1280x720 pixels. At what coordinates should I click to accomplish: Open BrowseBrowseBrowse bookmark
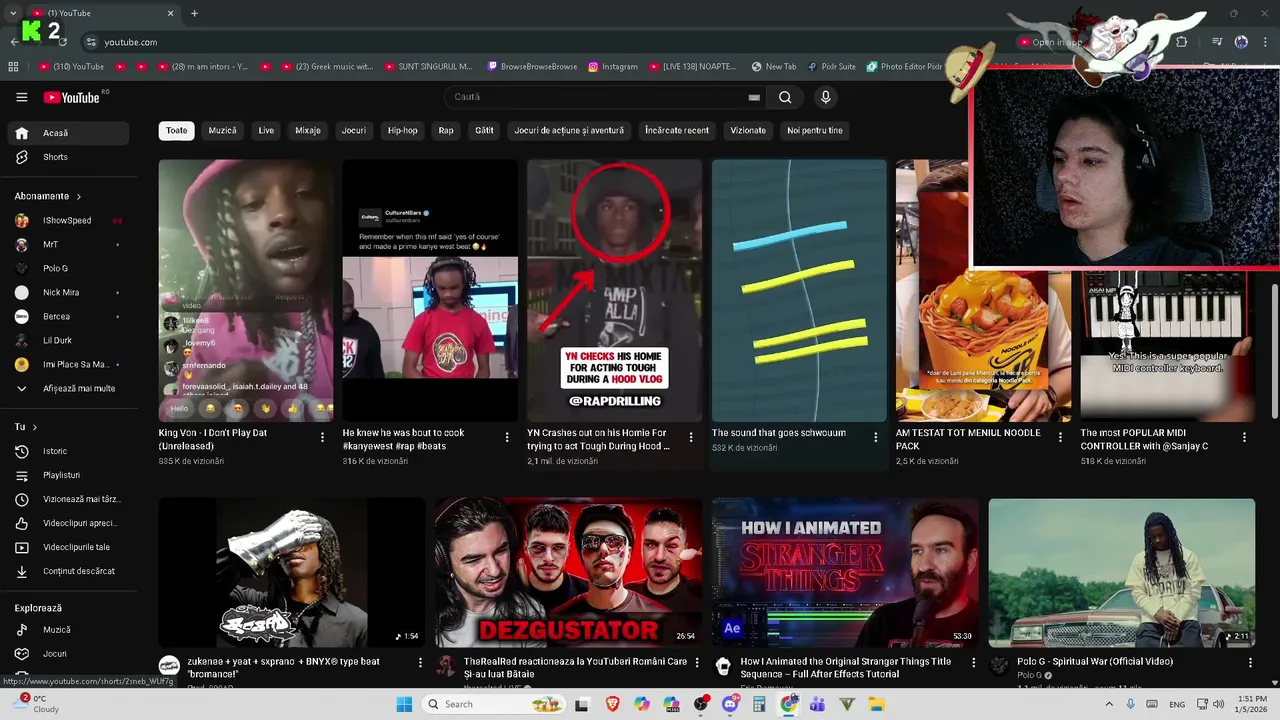point(532,67)
